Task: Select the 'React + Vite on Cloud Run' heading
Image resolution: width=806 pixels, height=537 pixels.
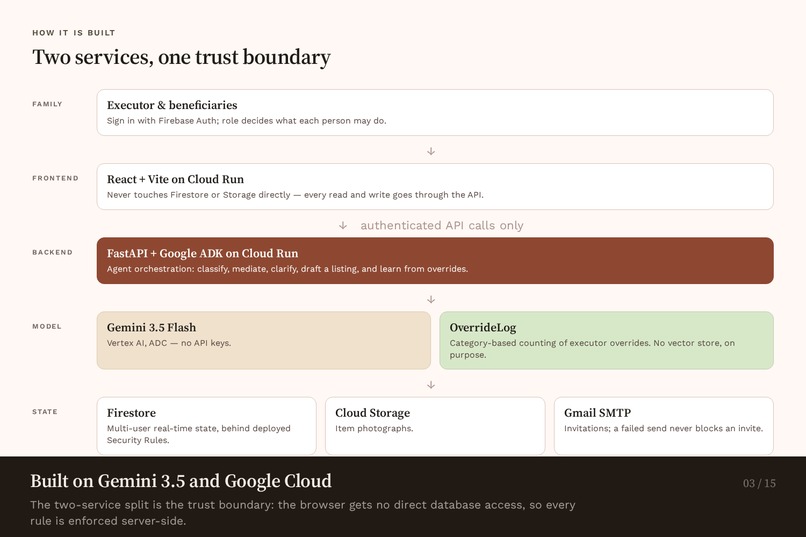Action: 175,179
